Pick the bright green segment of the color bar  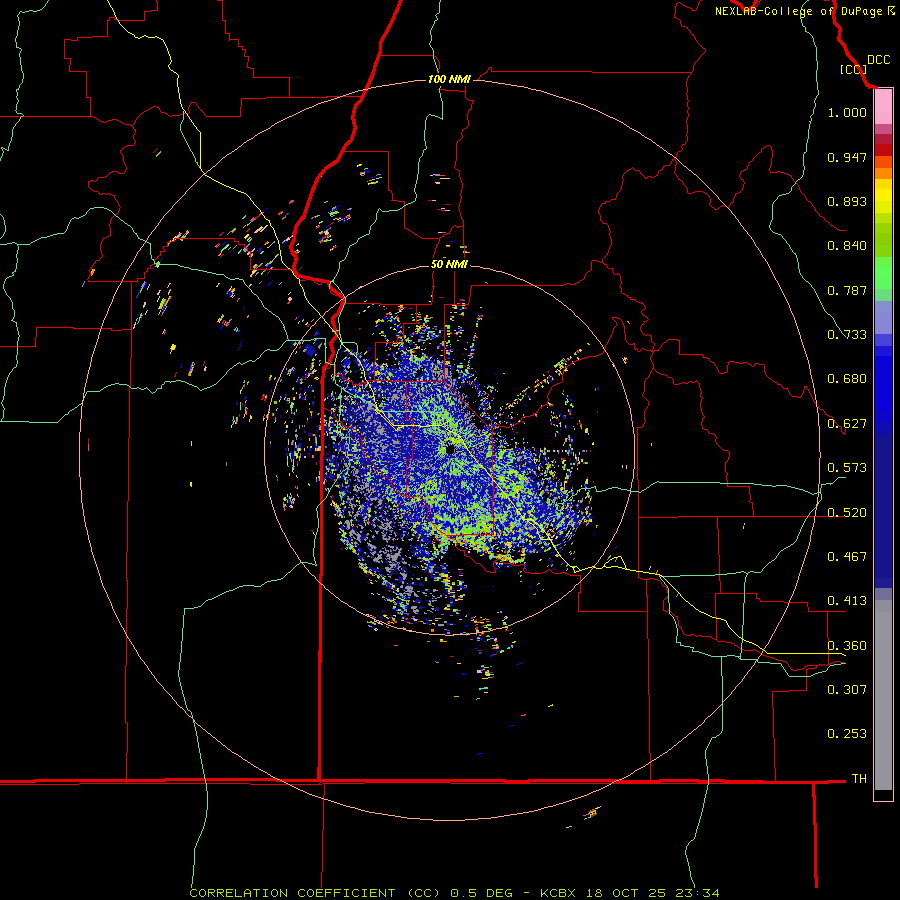883,272
